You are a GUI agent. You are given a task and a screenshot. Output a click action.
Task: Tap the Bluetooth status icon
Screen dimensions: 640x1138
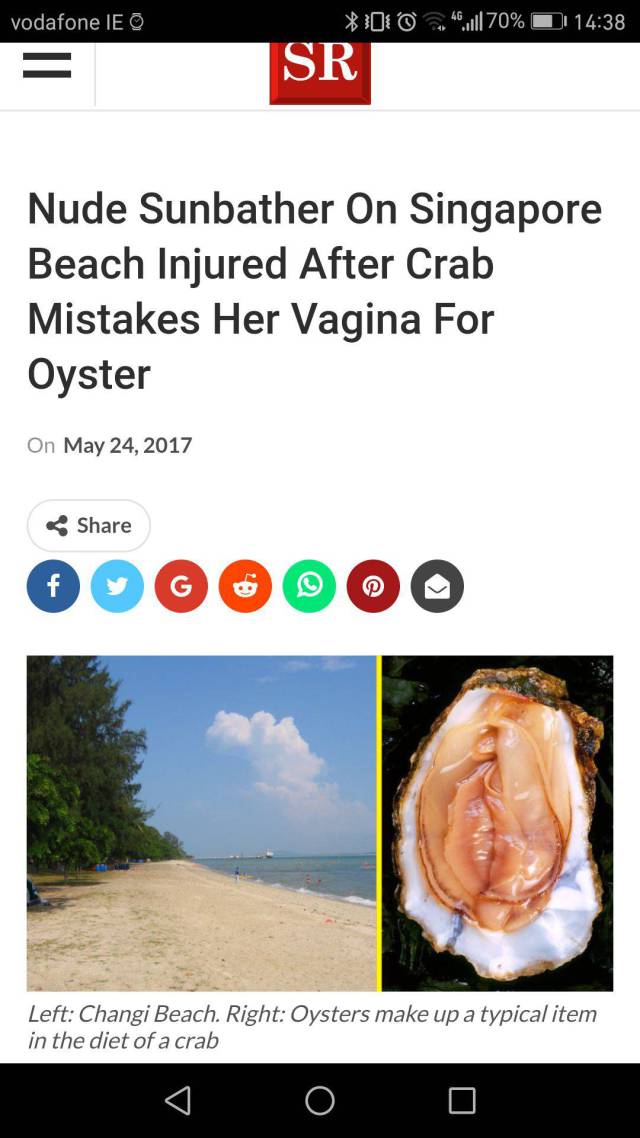point(351,22)
